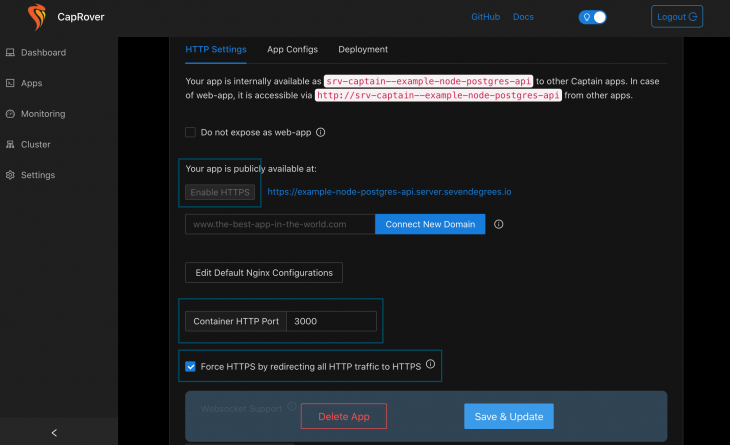The width and height of the screenshot is (730, 445).
Task: Focus the new domain input field
Action: (280, 224)
